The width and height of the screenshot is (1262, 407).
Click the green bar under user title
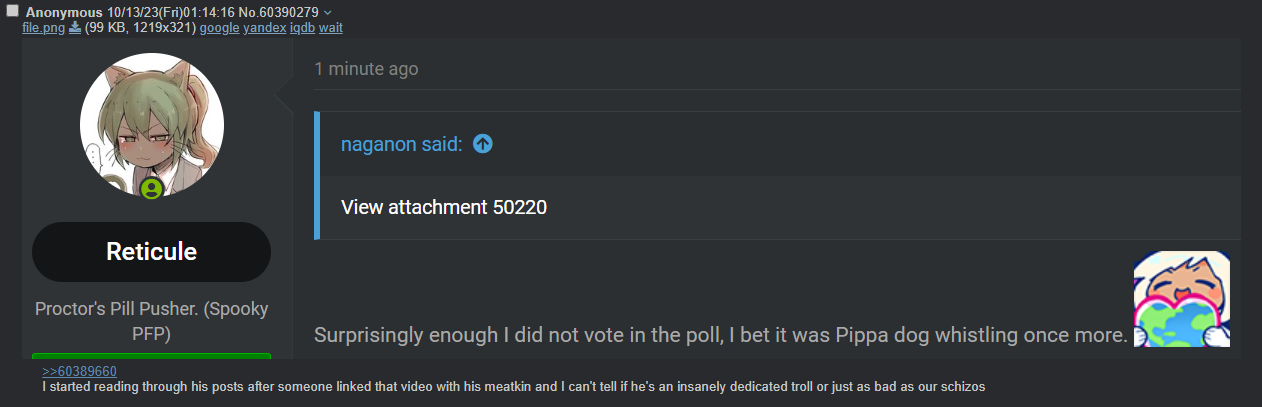pyautogui.click(x=151, y=355)
